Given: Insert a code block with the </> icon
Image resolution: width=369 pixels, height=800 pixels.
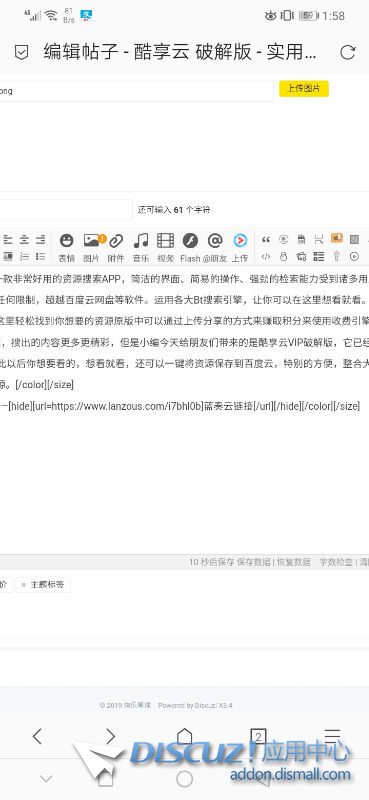Looking at the screenshot, I should coord(266,256).
